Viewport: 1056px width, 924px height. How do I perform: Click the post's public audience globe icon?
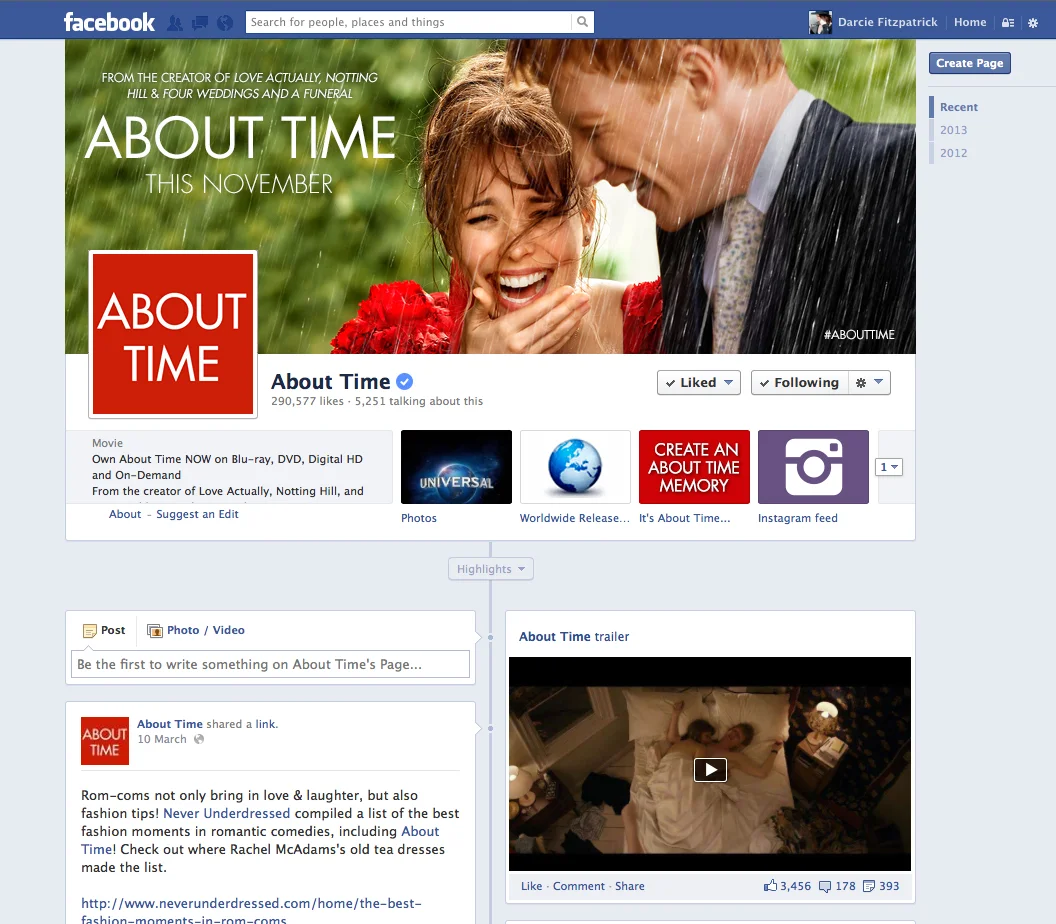199,739
